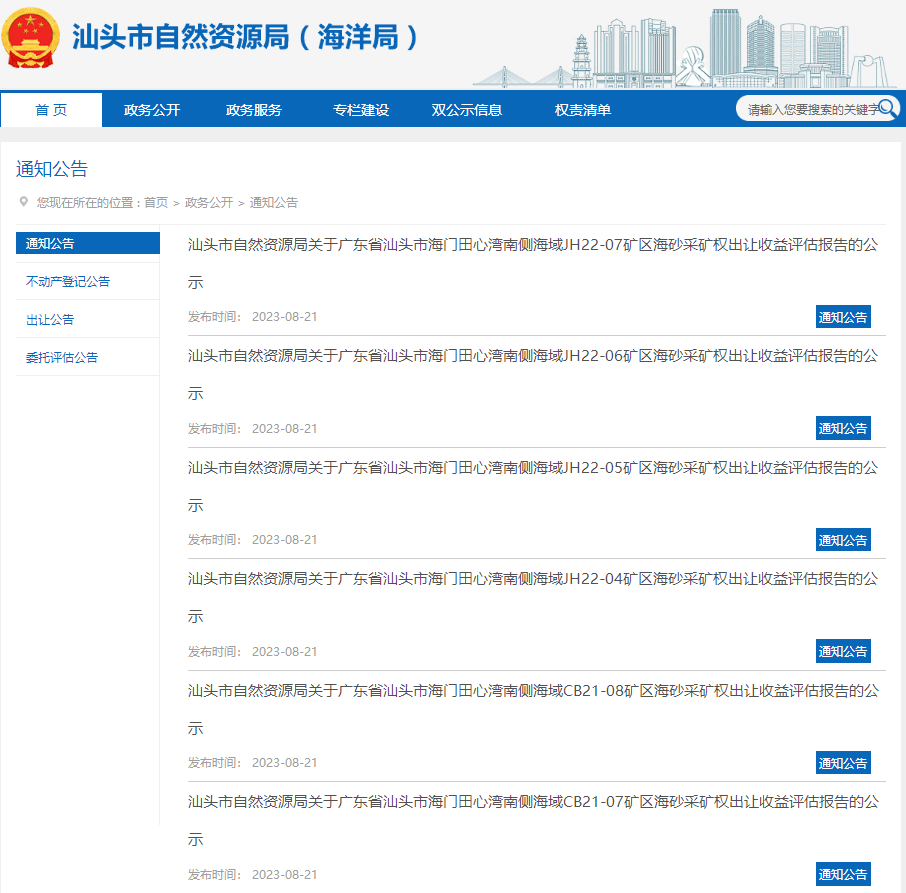Click the location pin icon in the breadcrumb

tap(24, 202)
